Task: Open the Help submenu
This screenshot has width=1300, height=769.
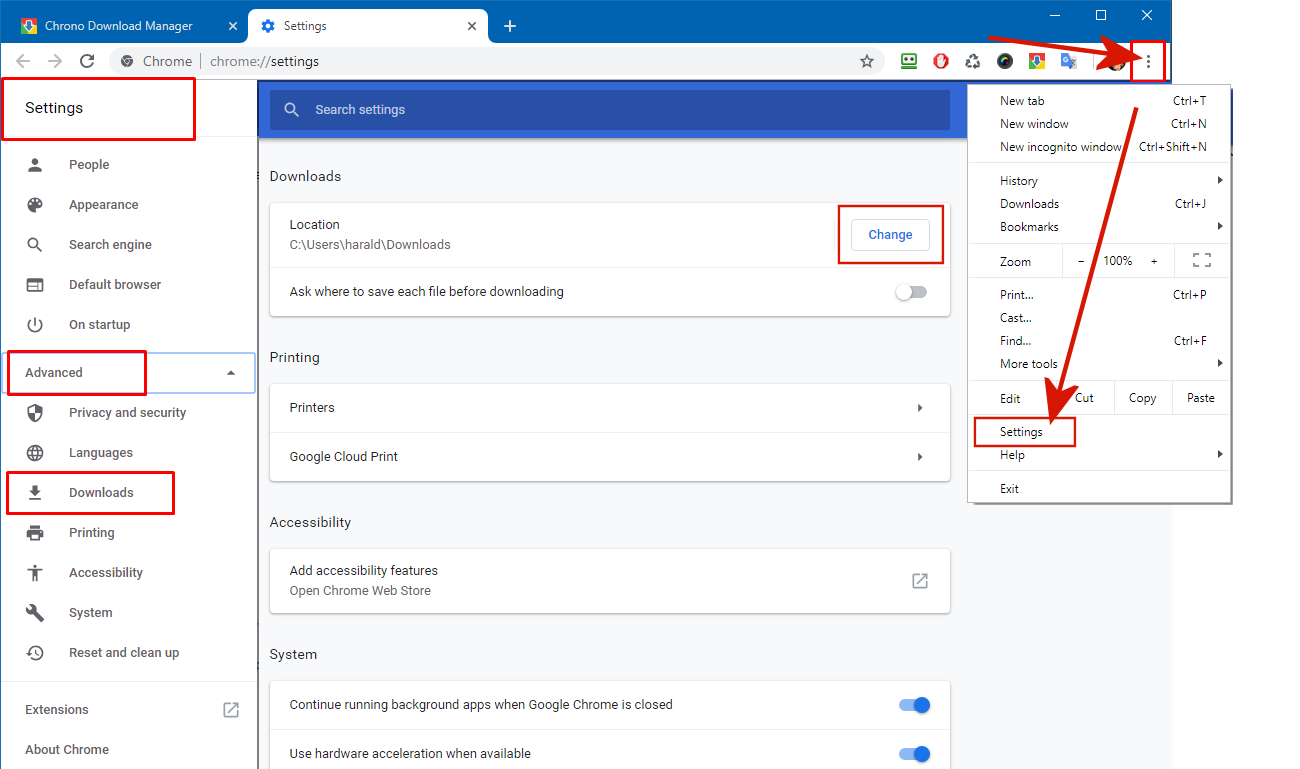Action: pos(1099,455)
